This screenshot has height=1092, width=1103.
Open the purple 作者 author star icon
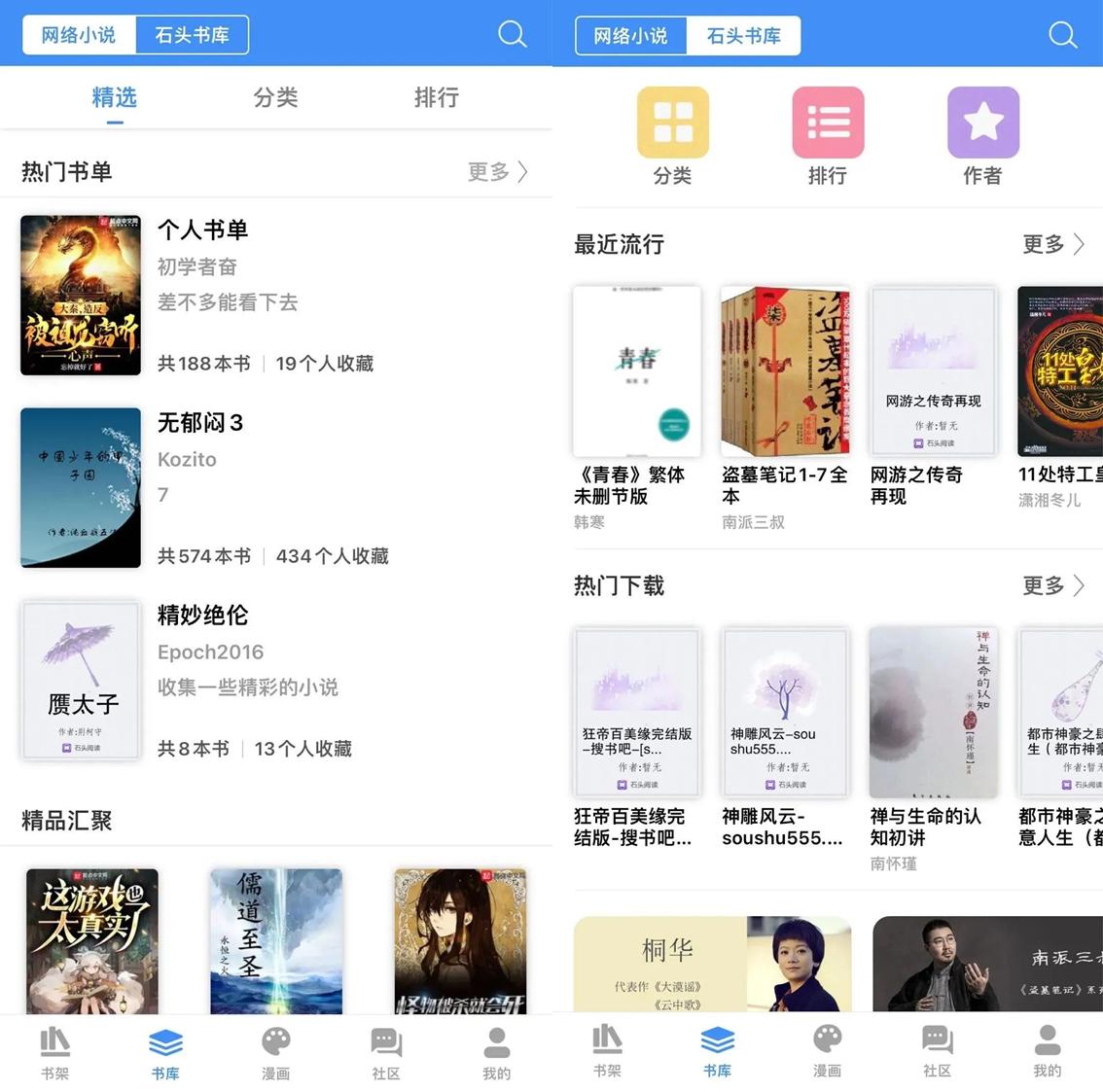983,122
